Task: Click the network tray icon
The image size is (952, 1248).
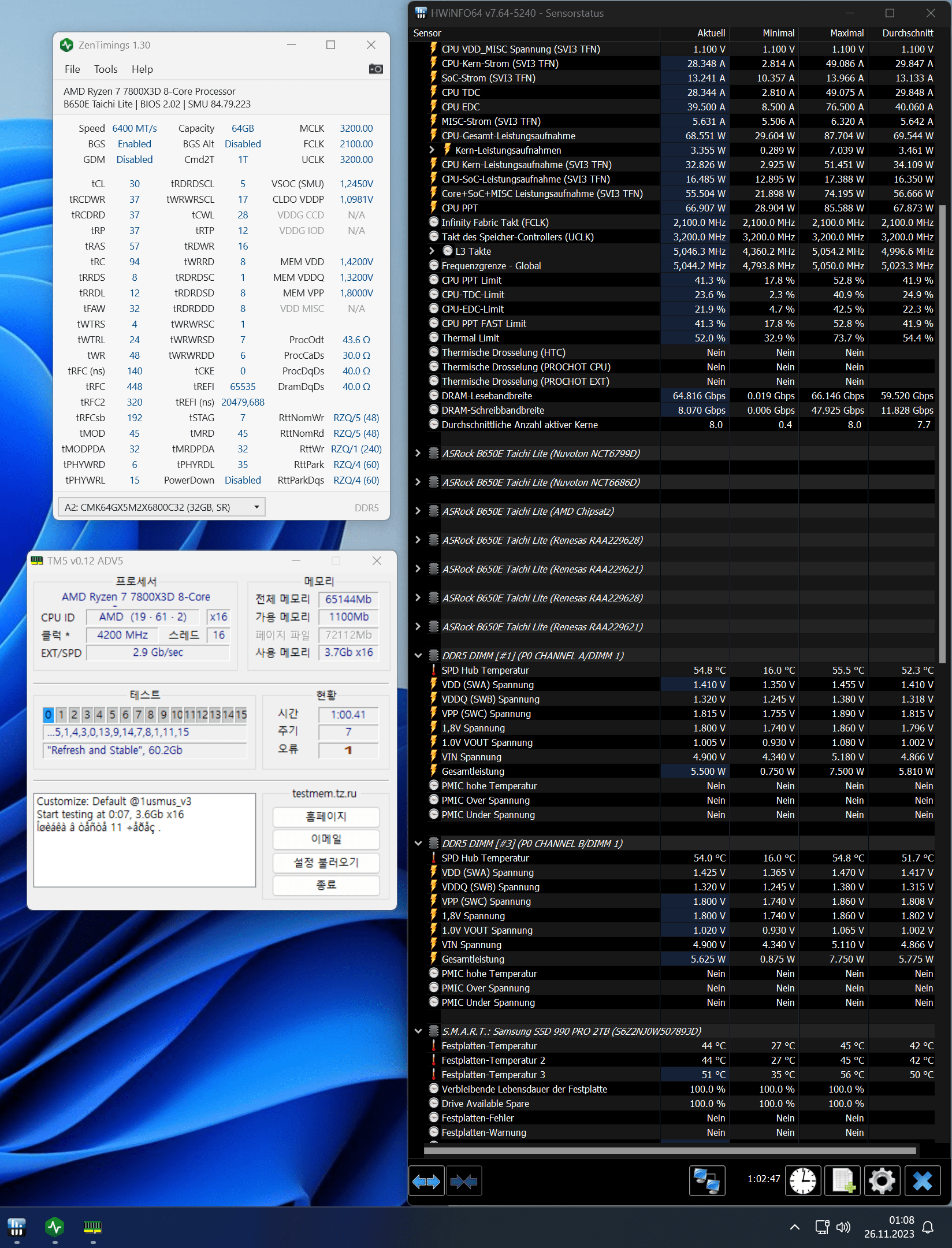Action: (x=822, y=1227)
